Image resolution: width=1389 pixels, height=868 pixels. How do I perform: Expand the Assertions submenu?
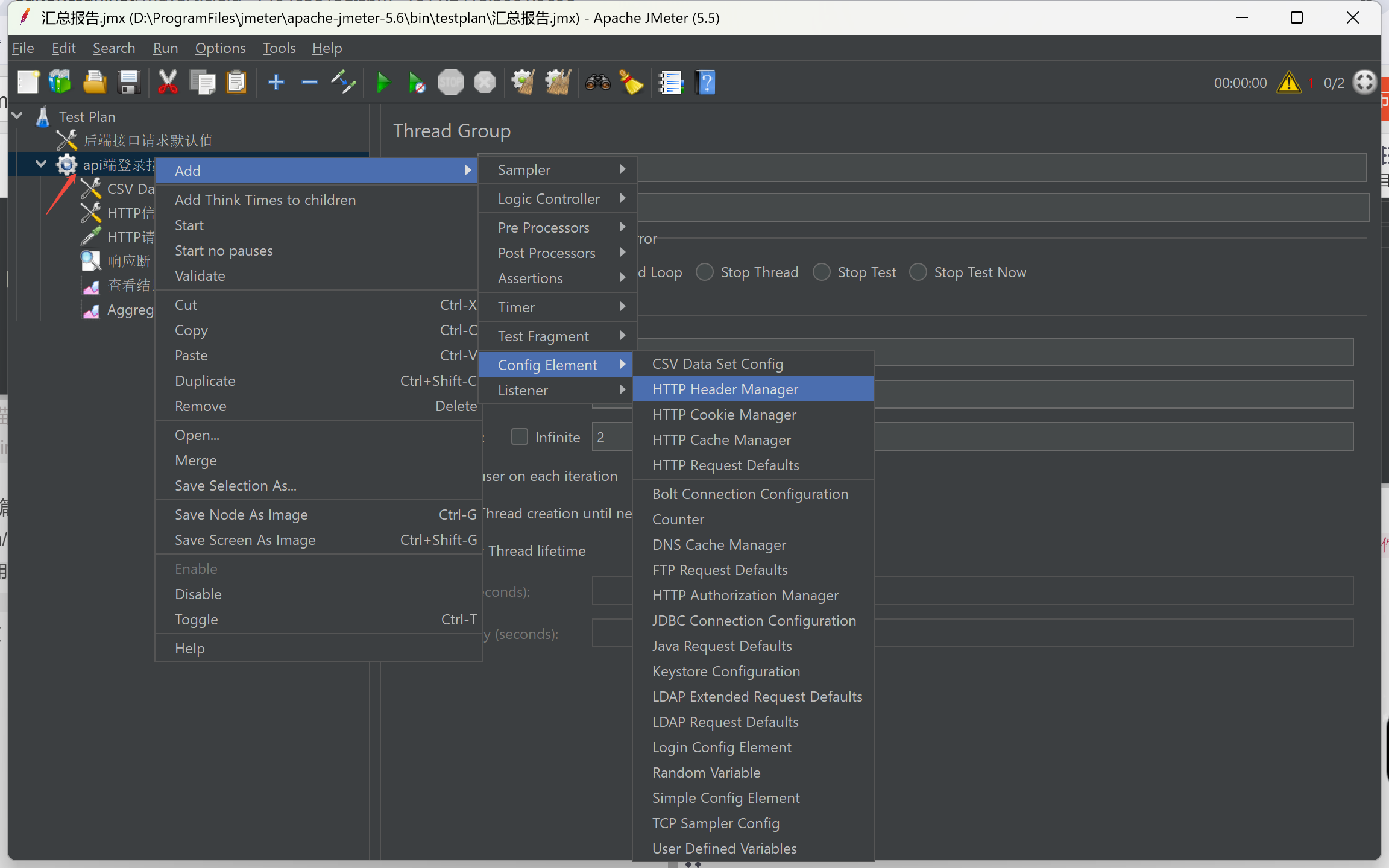558,278
